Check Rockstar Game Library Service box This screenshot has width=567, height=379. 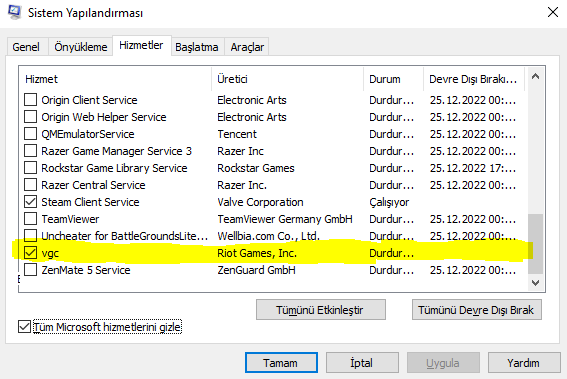tap(30, 167)
